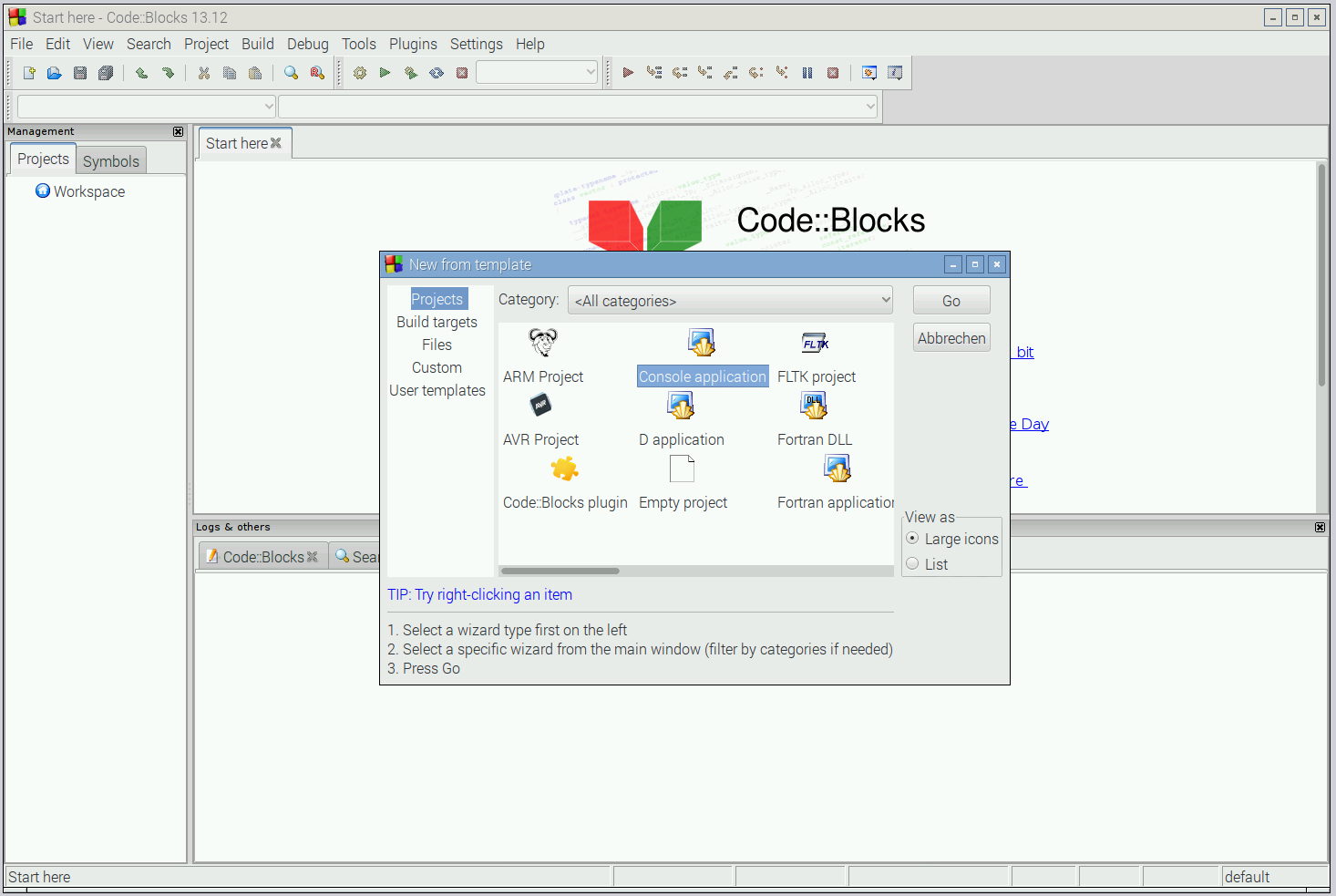Open the Debug menu
This screenshot has height=896, width=1336.
click(x=307, y=44)
